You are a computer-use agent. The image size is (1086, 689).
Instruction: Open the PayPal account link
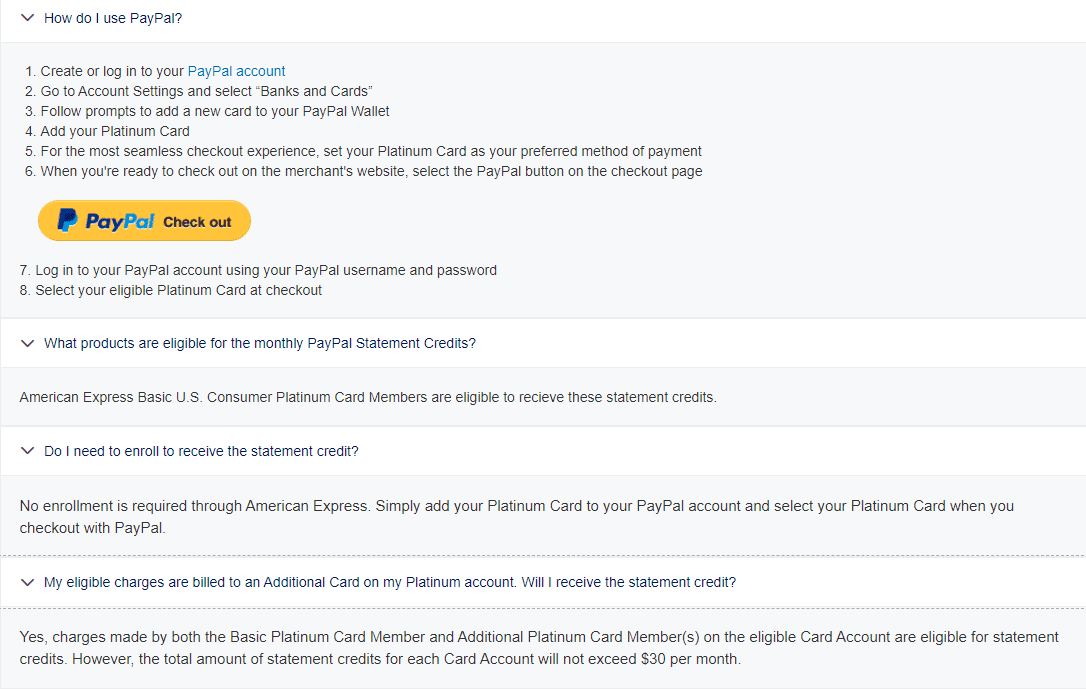tap(236, 71)
